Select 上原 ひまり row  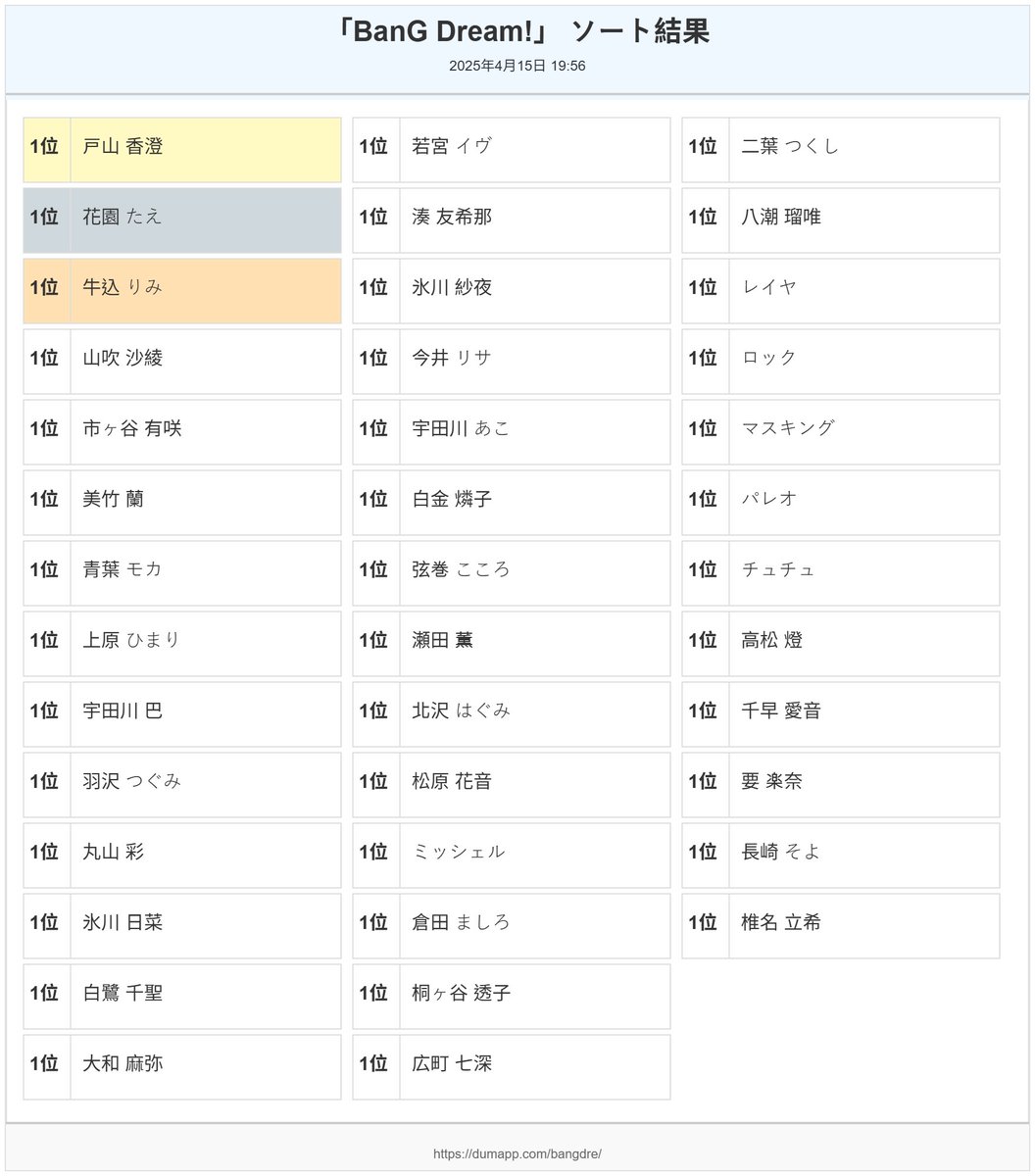pyautogui.click(x=182, y=644)
